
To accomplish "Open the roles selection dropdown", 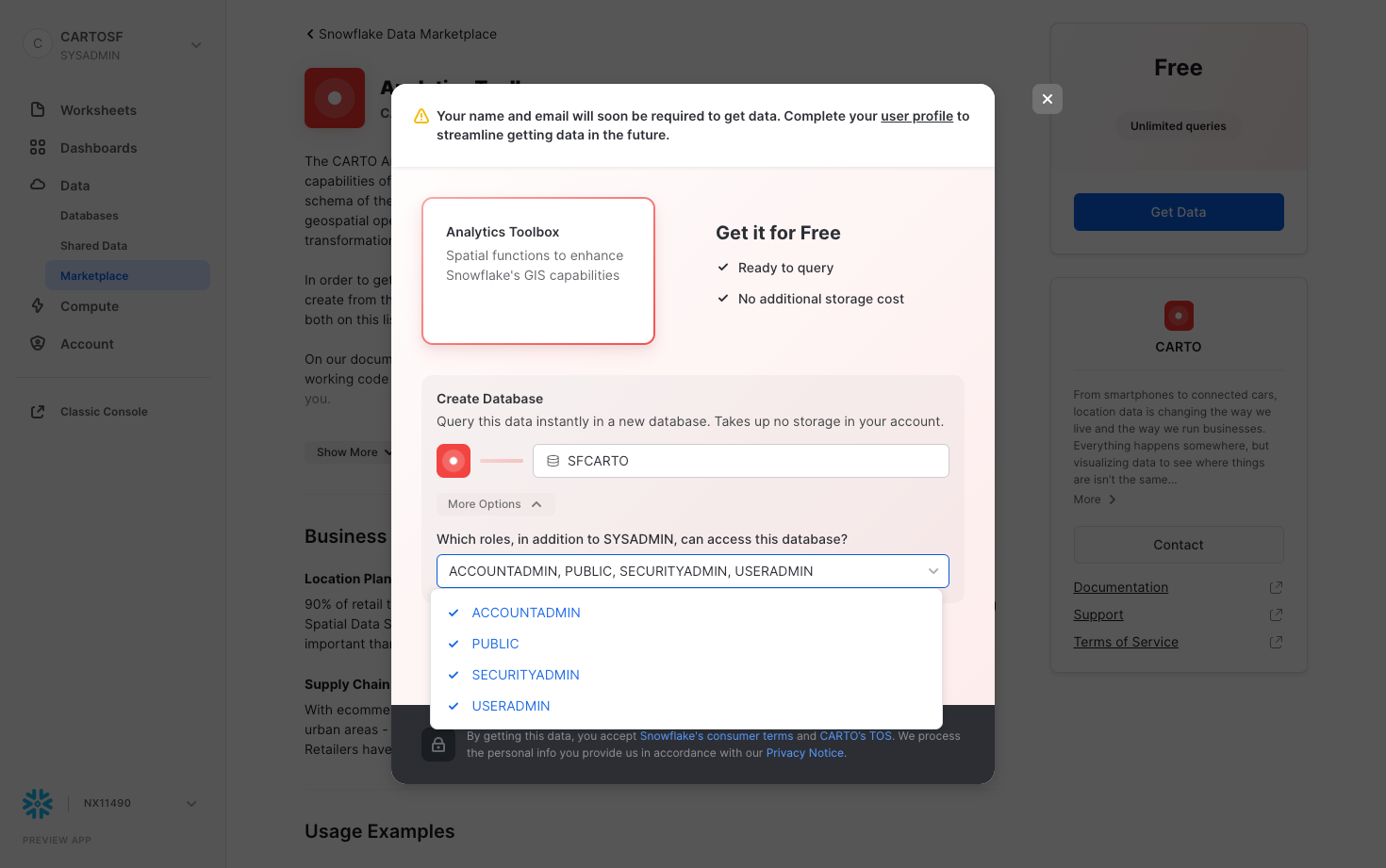I will coord(692,571).
